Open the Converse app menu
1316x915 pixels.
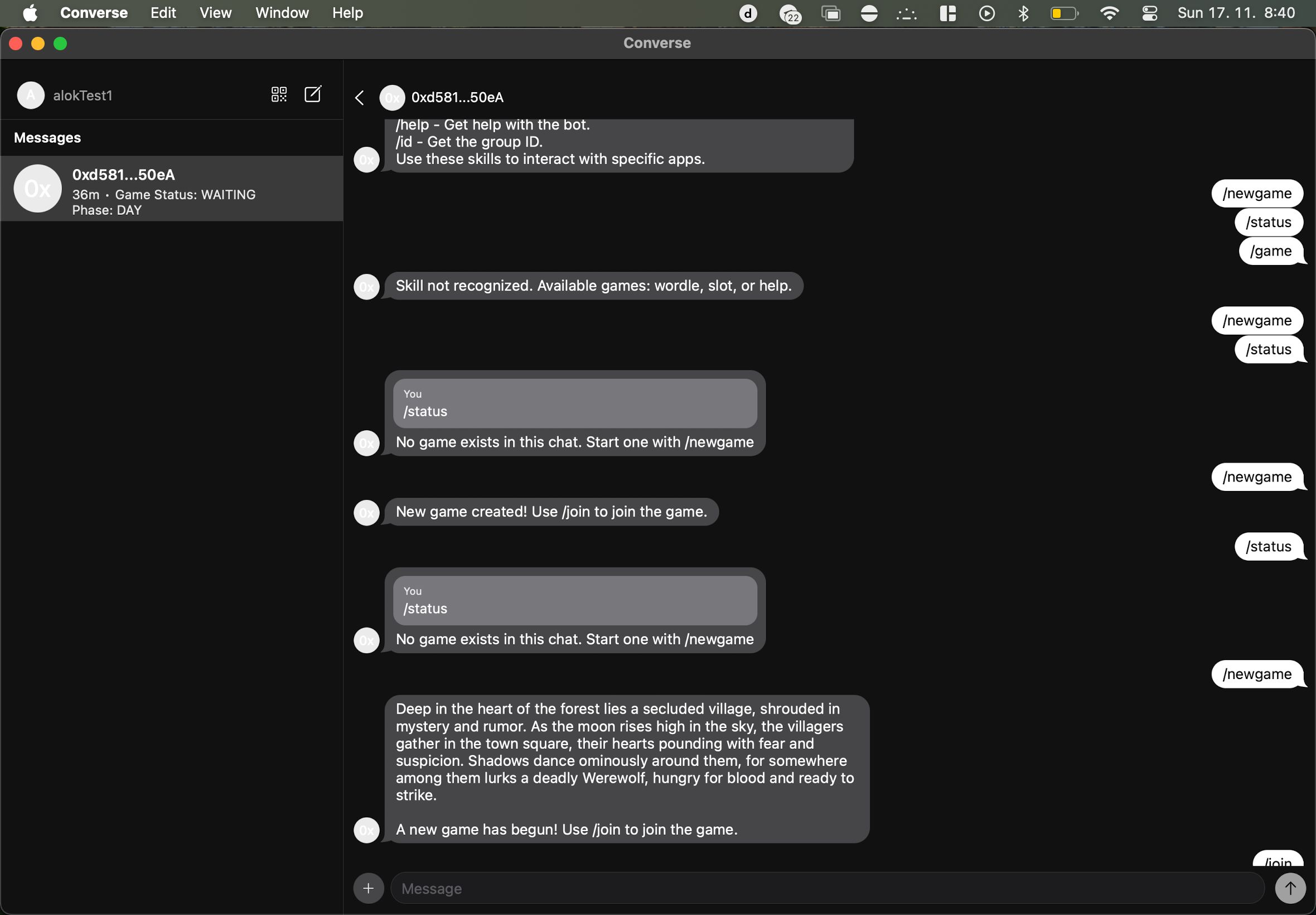(94, 12)
